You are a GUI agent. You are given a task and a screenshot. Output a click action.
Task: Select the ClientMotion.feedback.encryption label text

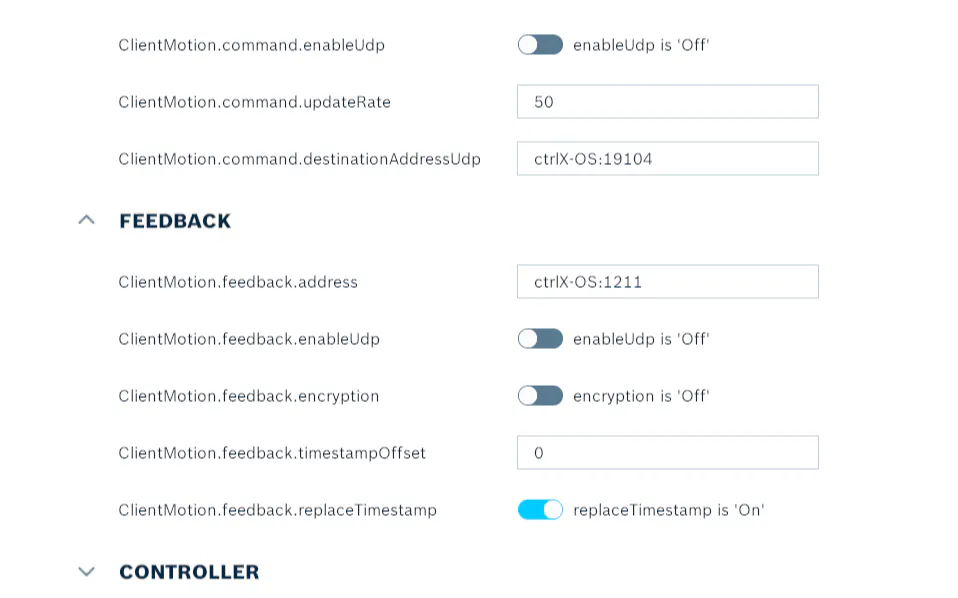[249, 396]
